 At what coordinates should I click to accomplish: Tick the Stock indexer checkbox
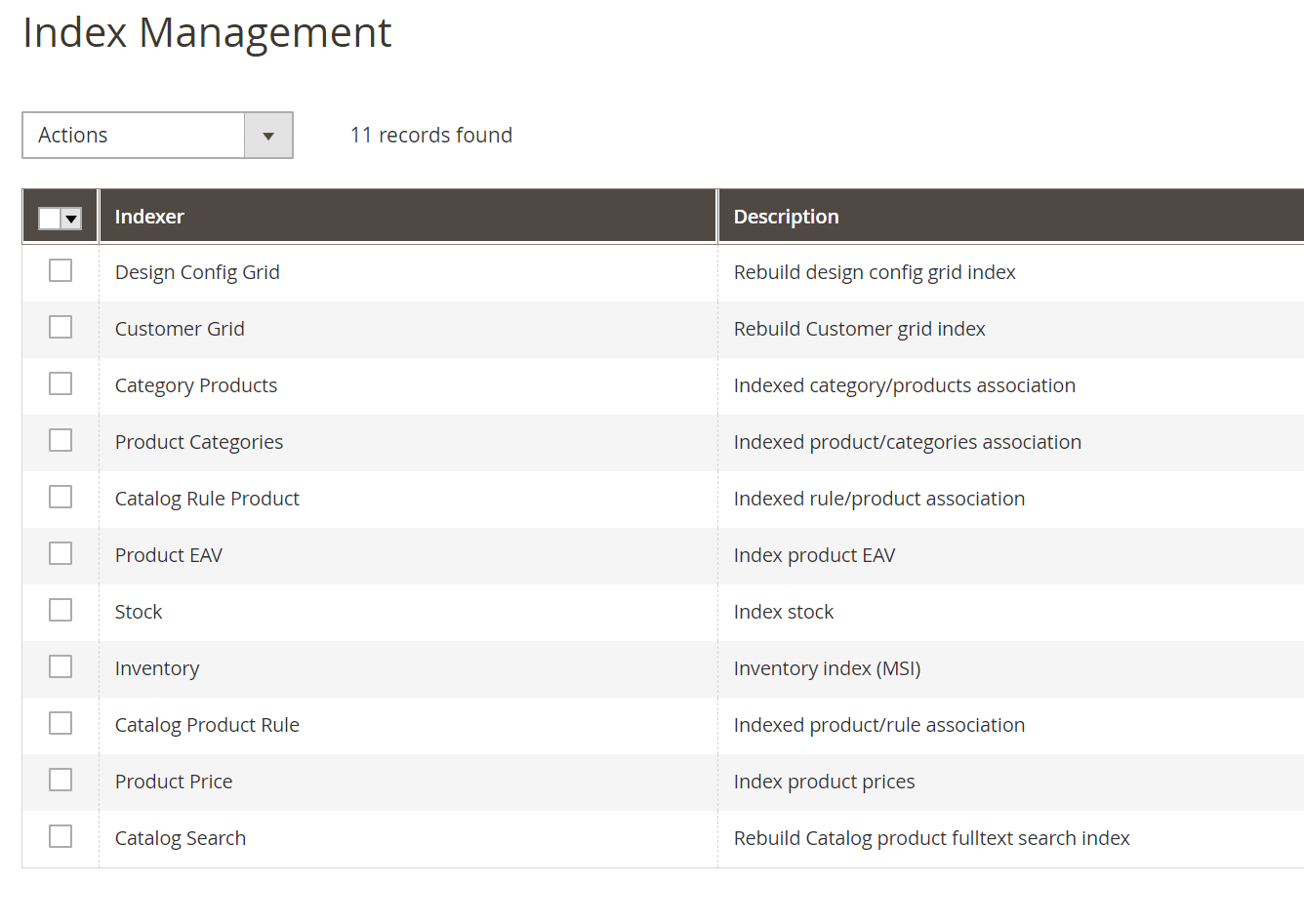click(x=61, y=610)
